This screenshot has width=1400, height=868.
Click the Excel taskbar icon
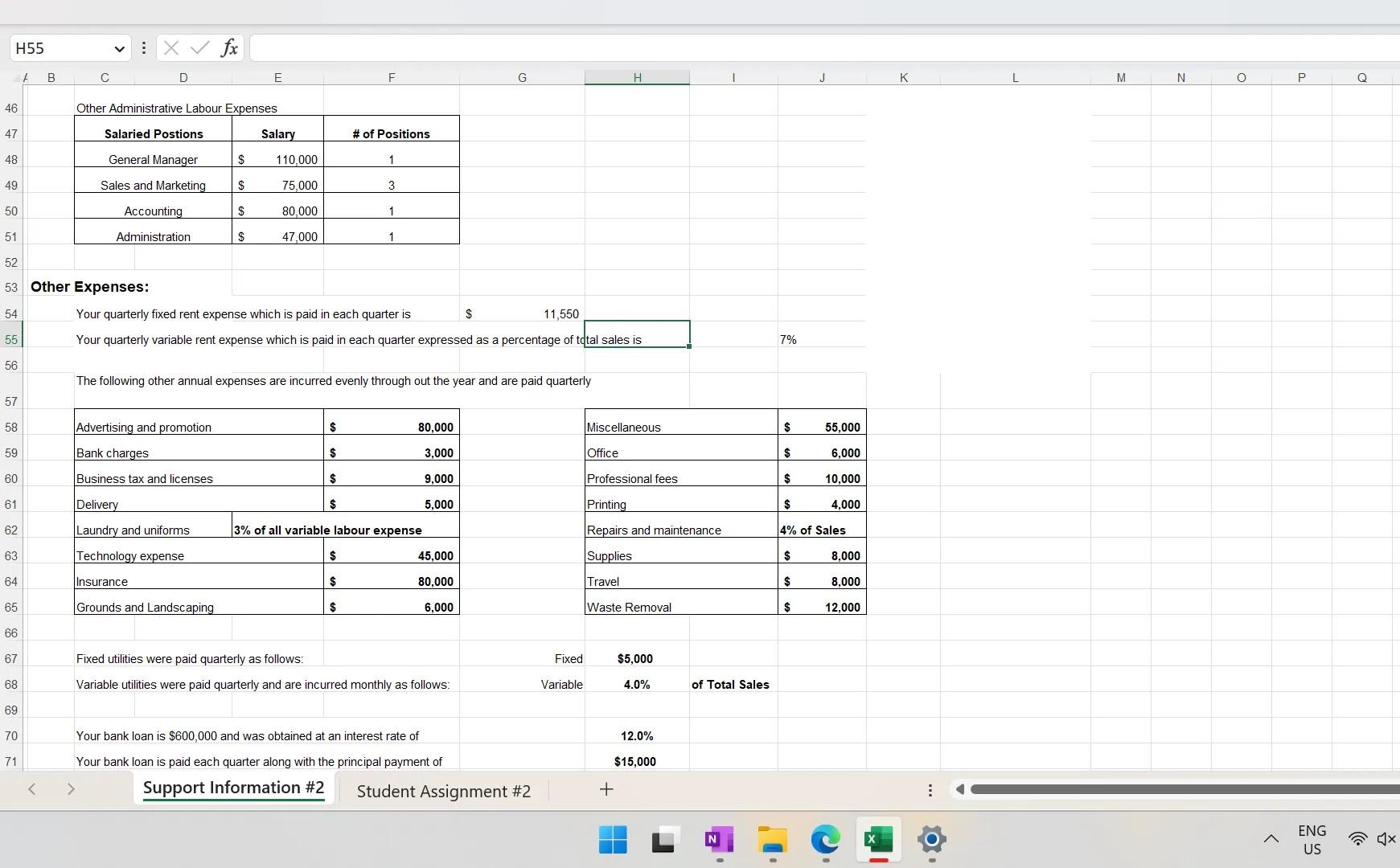pos(878,840)
